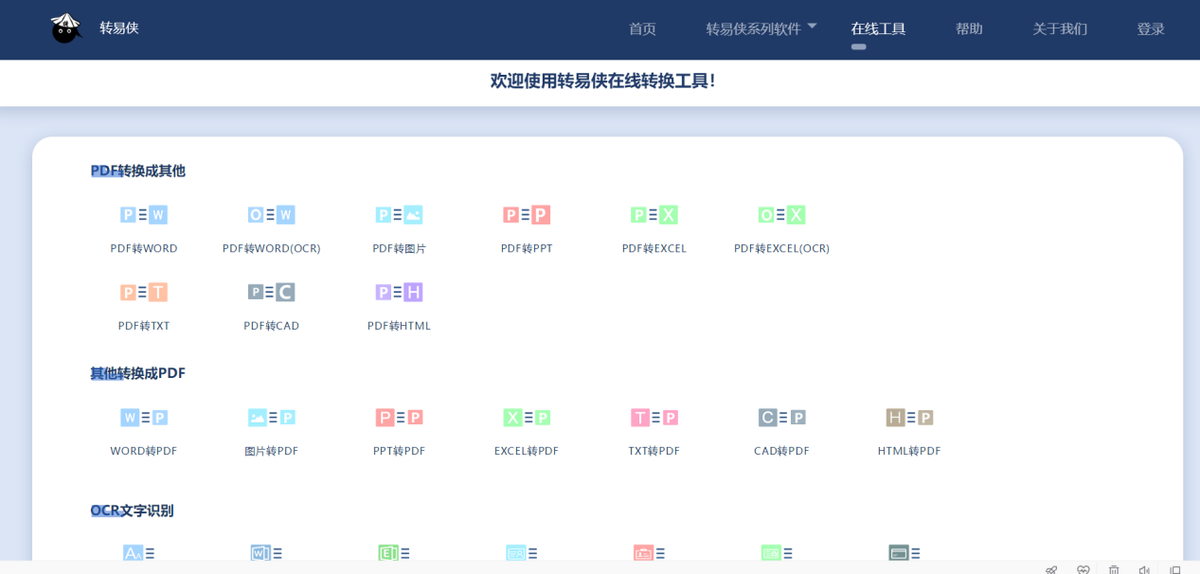Open the WORD转PDF converter icon

pos(144,417)
